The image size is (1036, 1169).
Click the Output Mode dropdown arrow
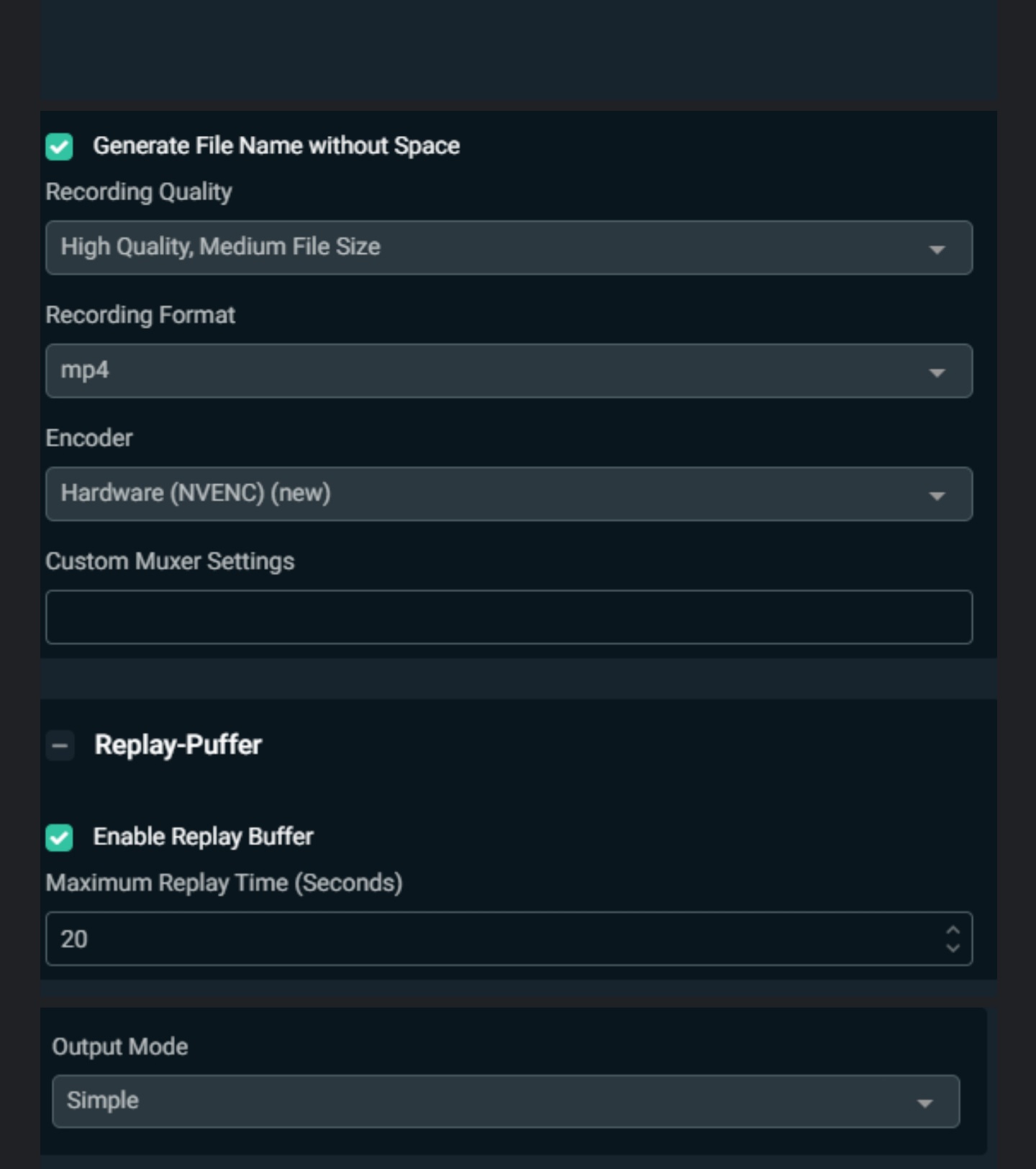coord(924,1103)
